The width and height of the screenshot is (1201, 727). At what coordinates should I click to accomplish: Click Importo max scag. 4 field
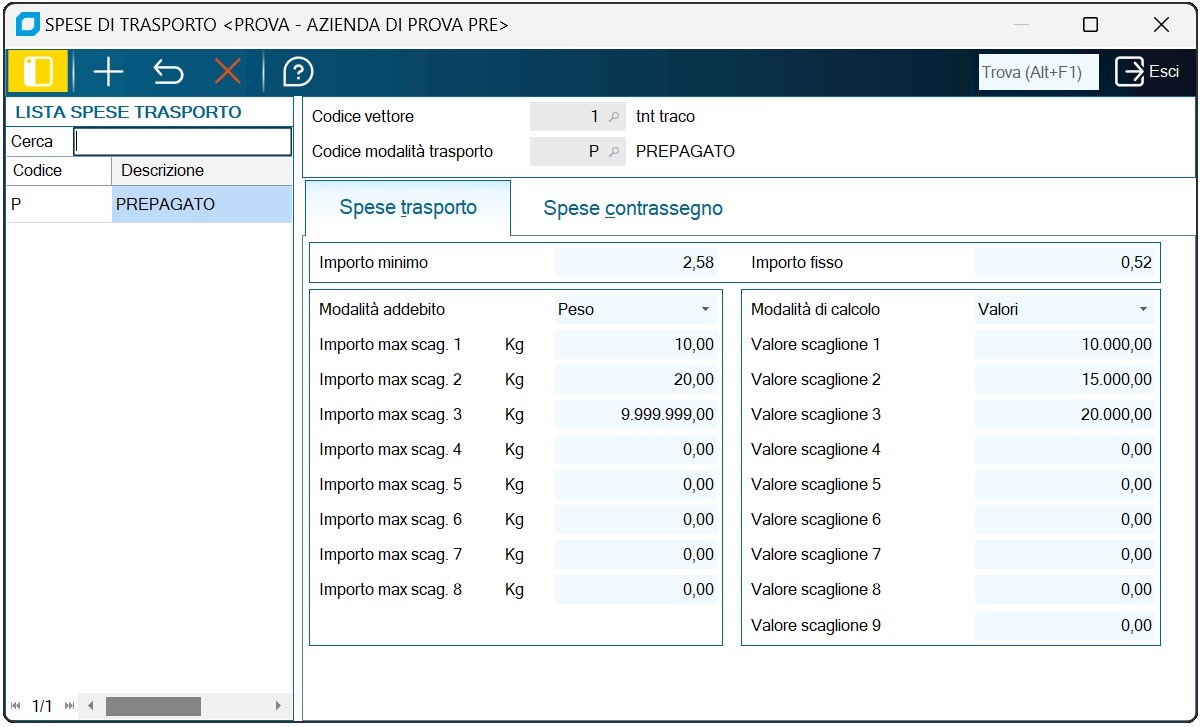[635, 450]
